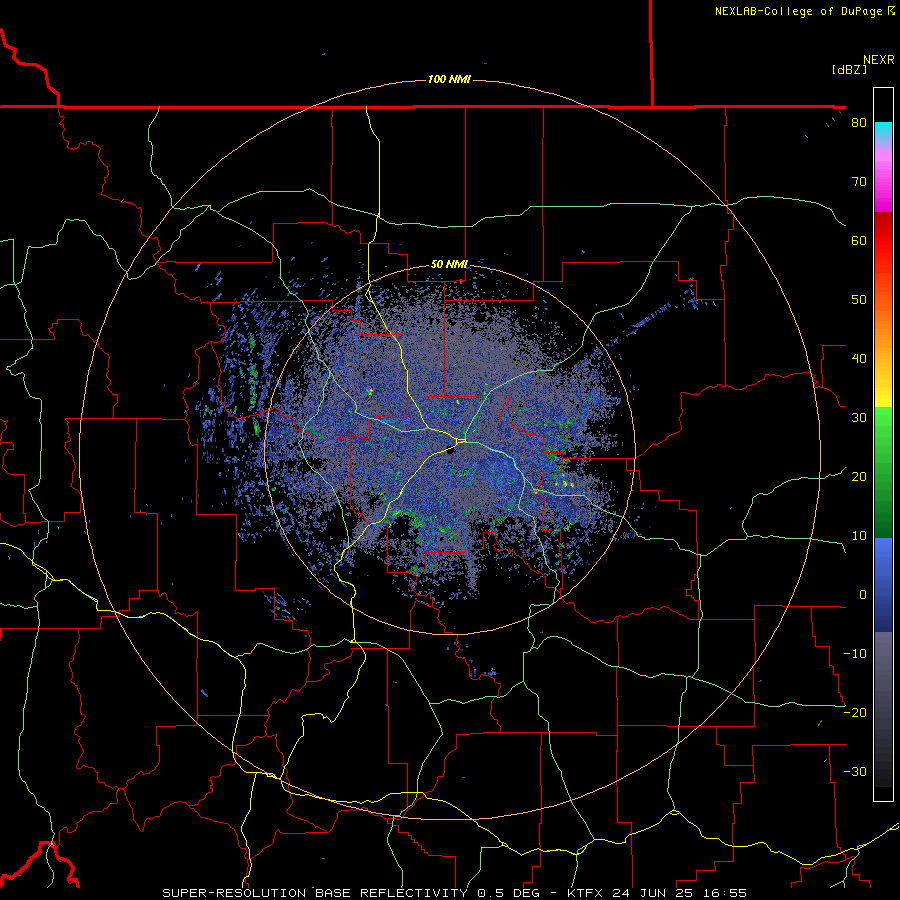
Task: Click the 100 NMI range ring label
Action: click(x=449, y=79)
